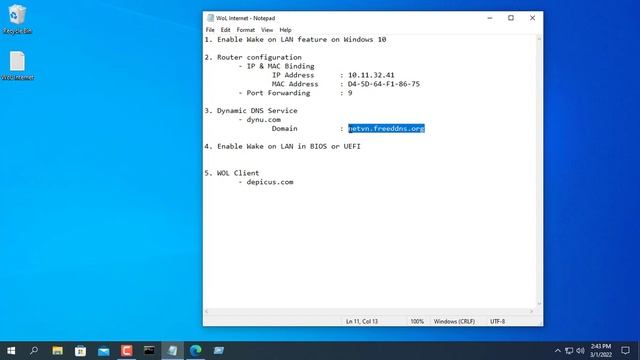The height and width of the screenshot is (360, 640).
Task: Open the Command Prompt taskbar icon
Action: [149, 351]
